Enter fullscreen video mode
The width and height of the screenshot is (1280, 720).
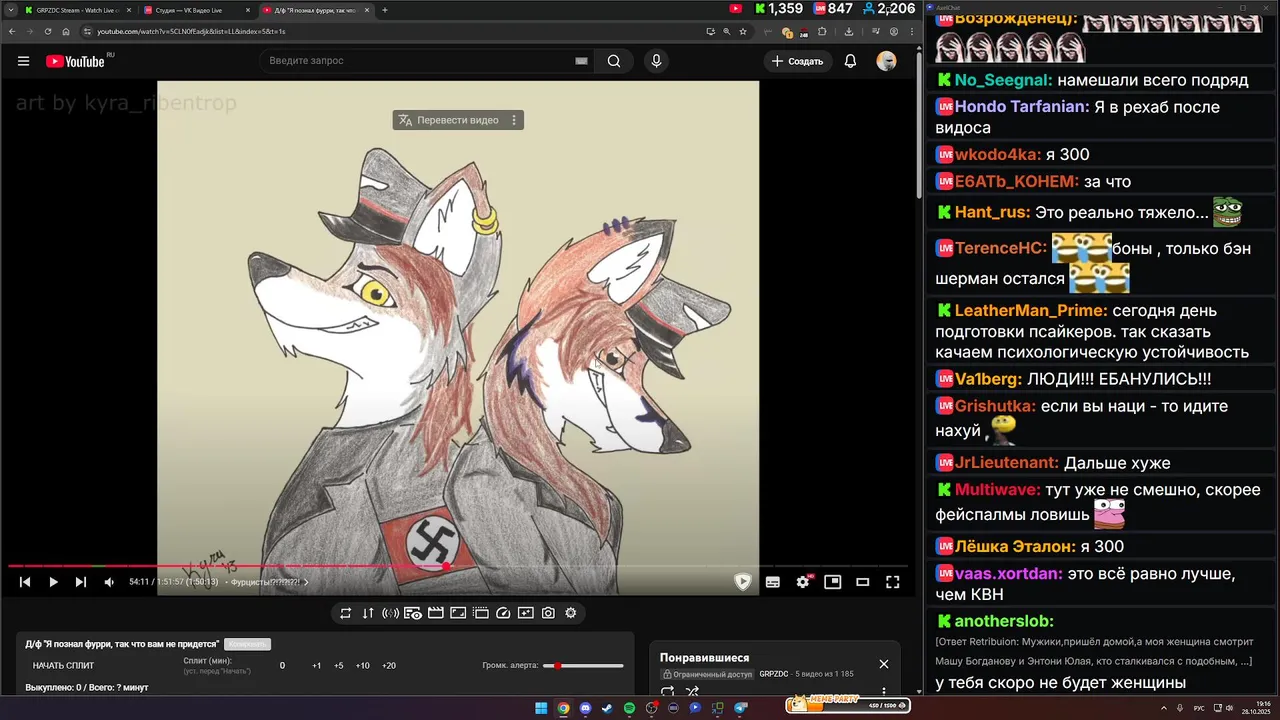click(893, 582)
